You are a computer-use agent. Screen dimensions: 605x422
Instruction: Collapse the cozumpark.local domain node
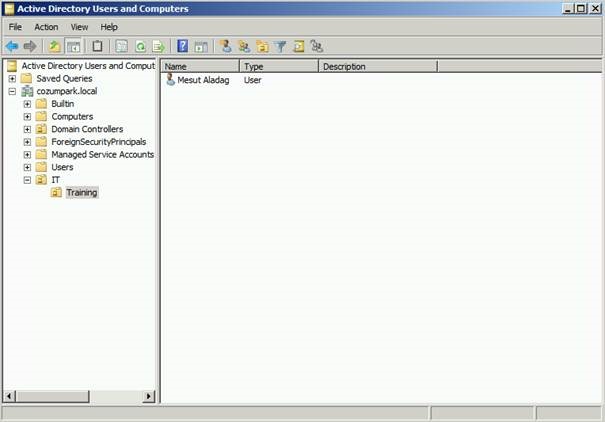click(12, 91)
